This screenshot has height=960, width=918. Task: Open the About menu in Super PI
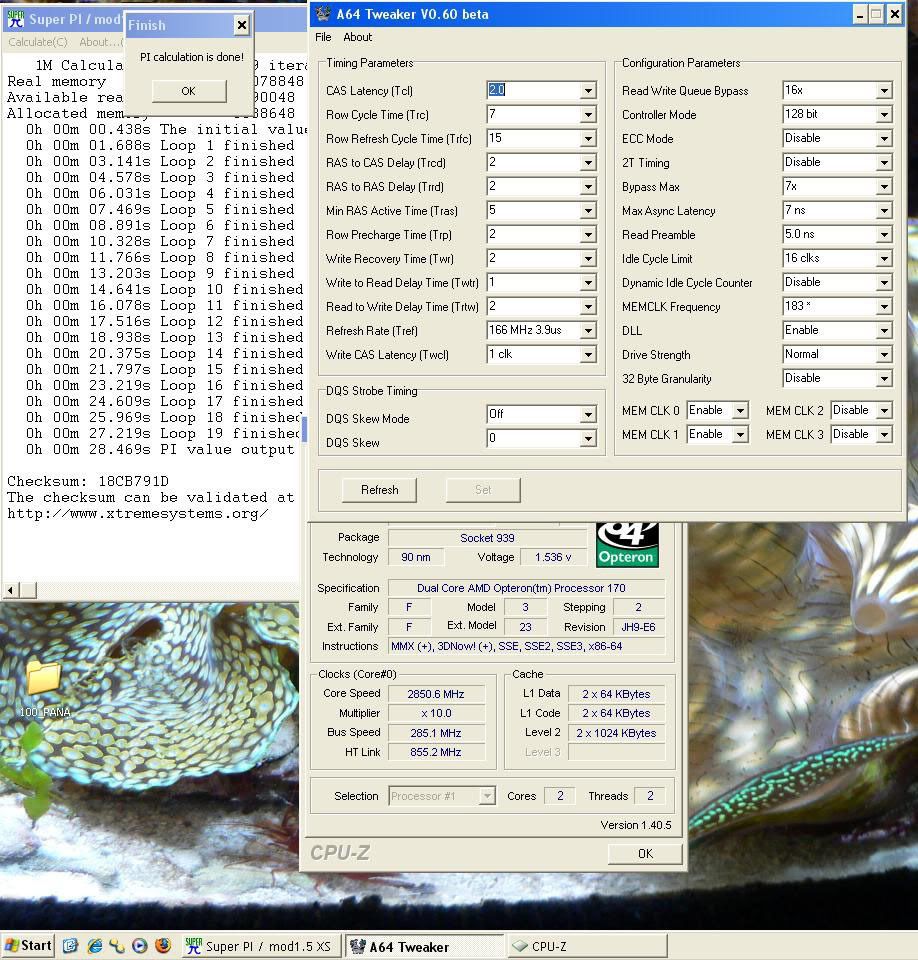point(100,42)
